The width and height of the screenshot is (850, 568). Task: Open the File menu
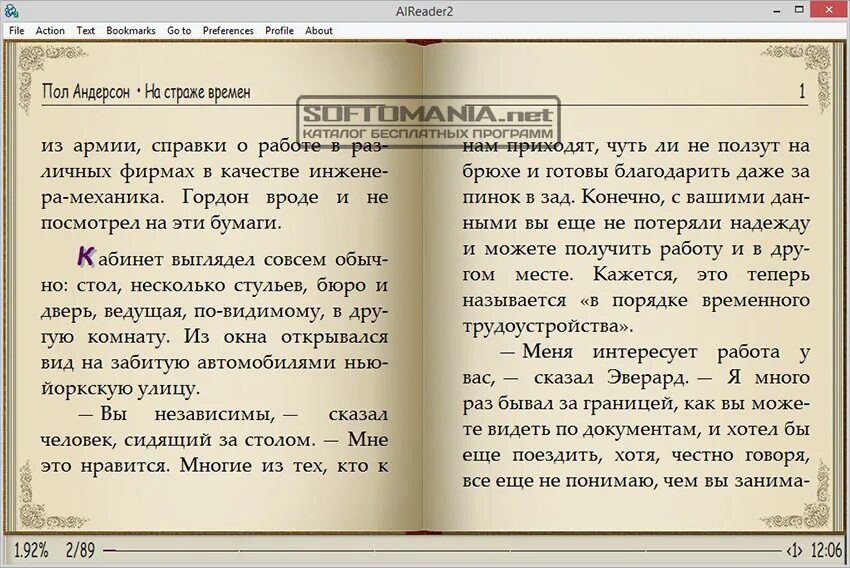[16, 31]
